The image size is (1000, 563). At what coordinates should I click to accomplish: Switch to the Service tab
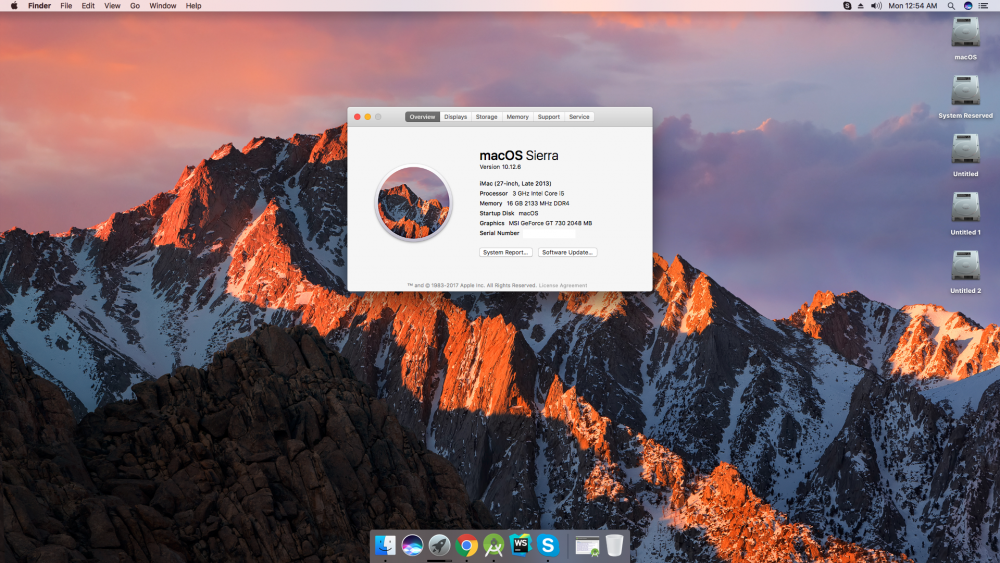point(579,117)
